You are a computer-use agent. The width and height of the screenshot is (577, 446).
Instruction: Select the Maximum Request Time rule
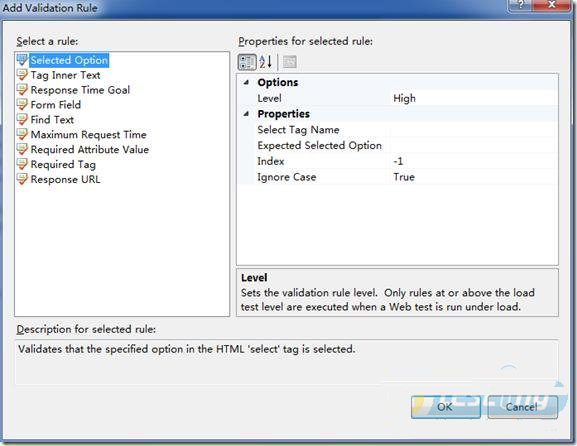[88, 135]
